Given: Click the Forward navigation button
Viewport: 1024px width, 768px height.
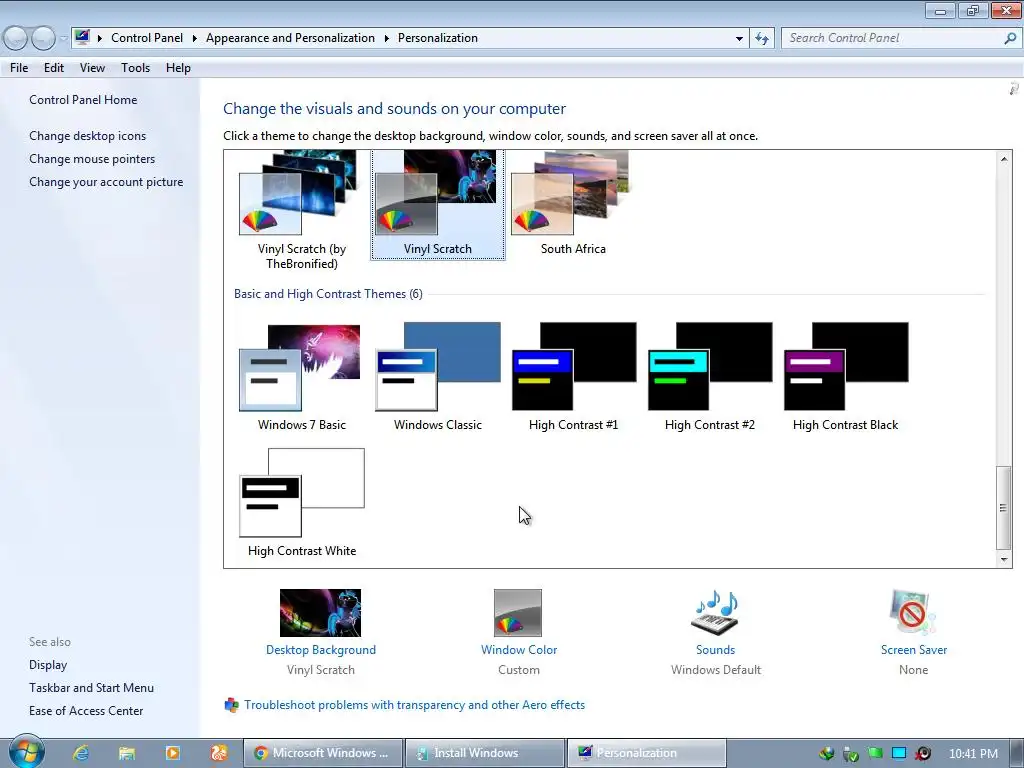Looking at the screenshot, I should click(43, 39).
